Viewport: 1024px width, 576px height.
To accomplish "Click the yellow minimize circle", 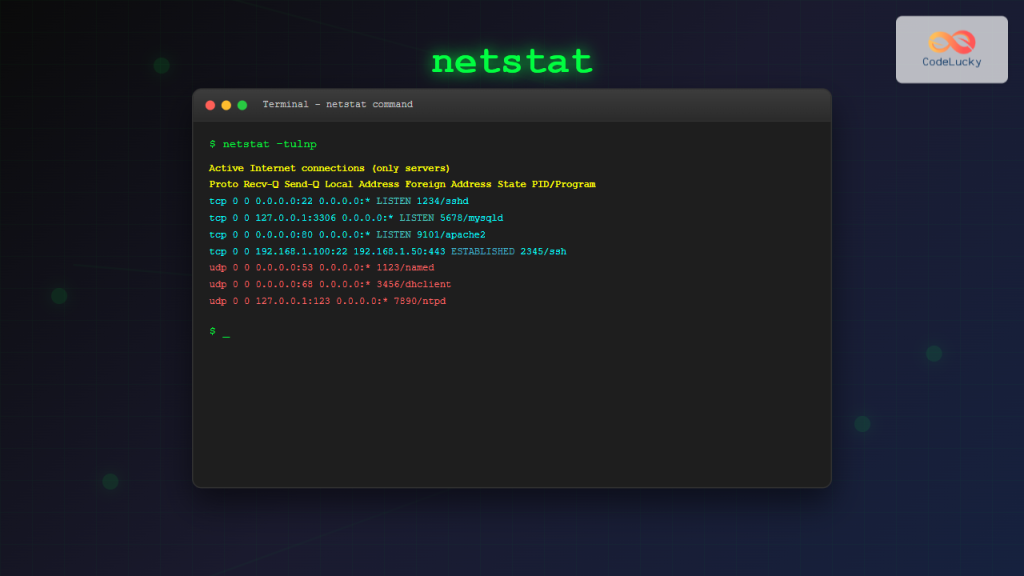I will coord(224,104).
